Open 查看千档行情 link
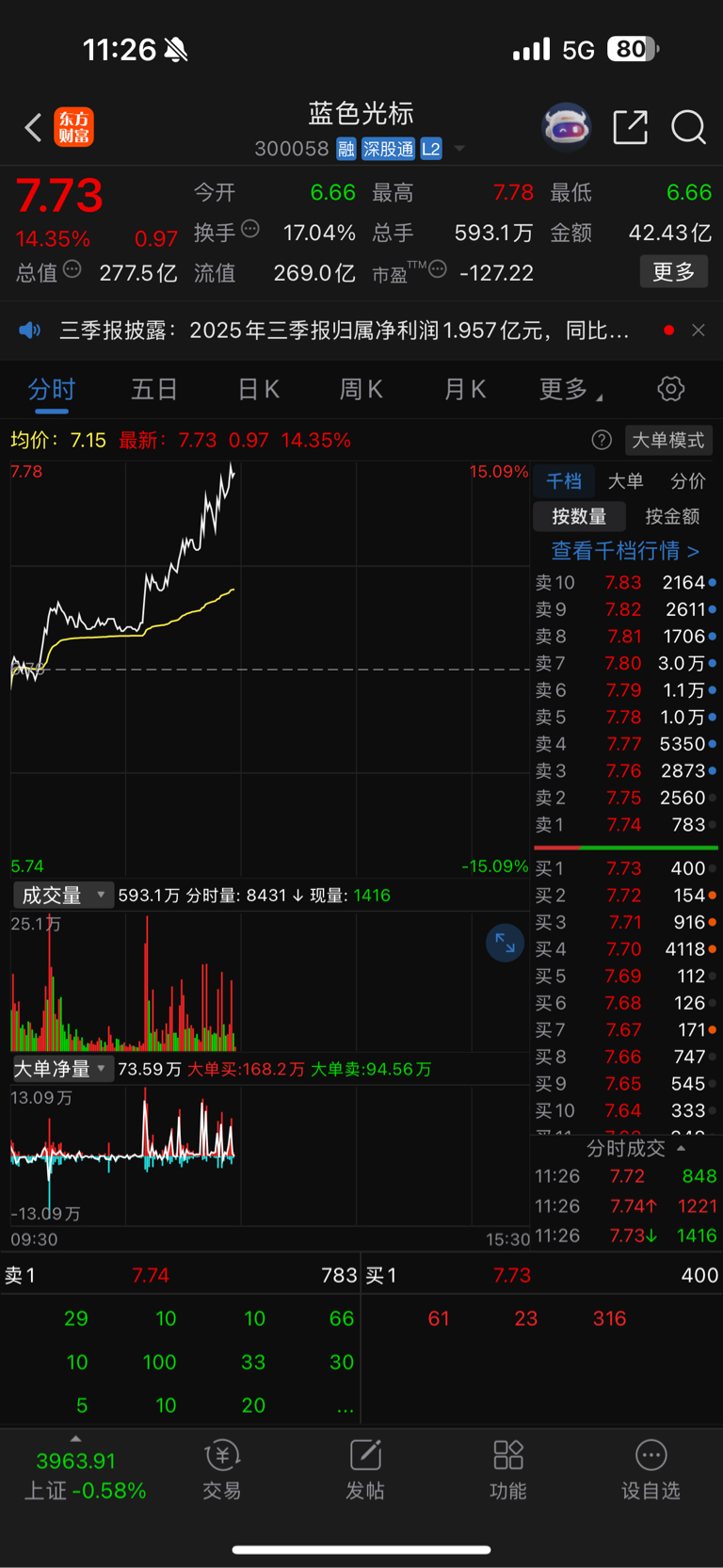Viewport: 723px width, 1568px height. point(625,551)
